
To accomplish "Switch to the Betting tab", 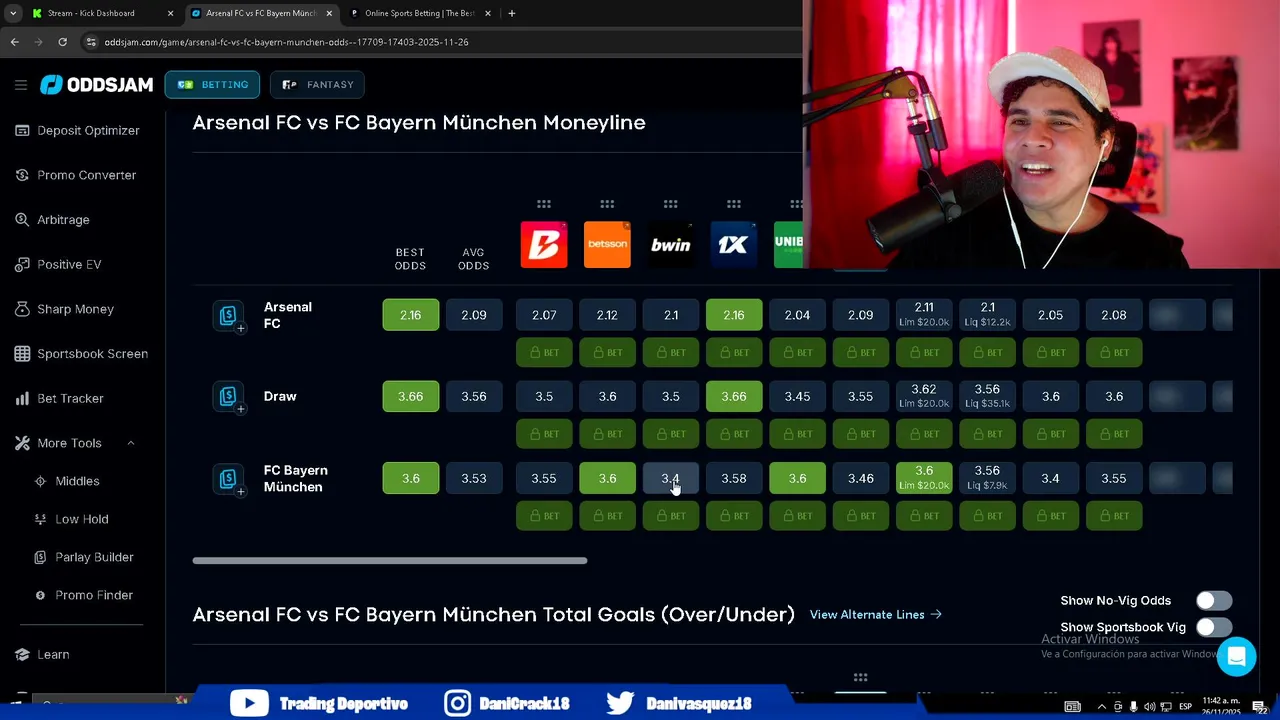I will point(212,85).
